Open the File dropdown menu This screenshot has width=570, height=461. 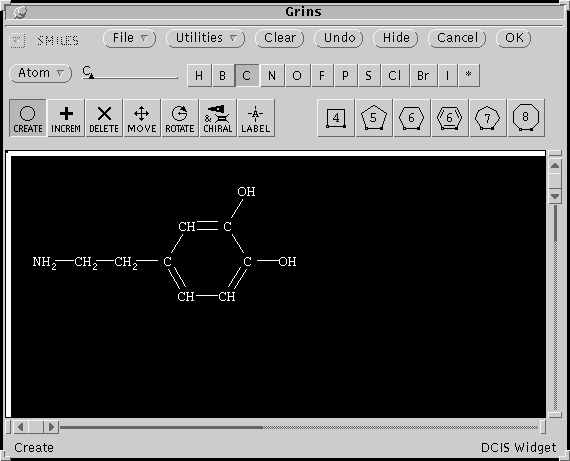[x=130, y=38]
